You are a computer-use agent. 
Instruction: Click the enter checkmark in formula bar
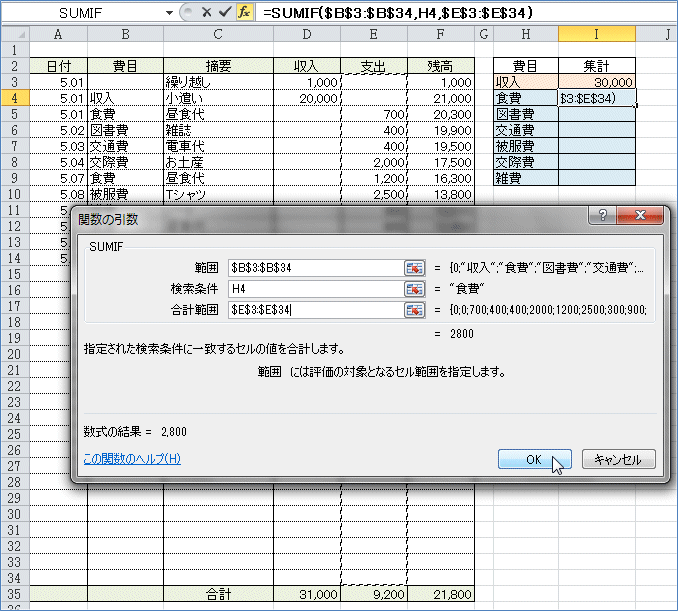[x=224, y=13]
